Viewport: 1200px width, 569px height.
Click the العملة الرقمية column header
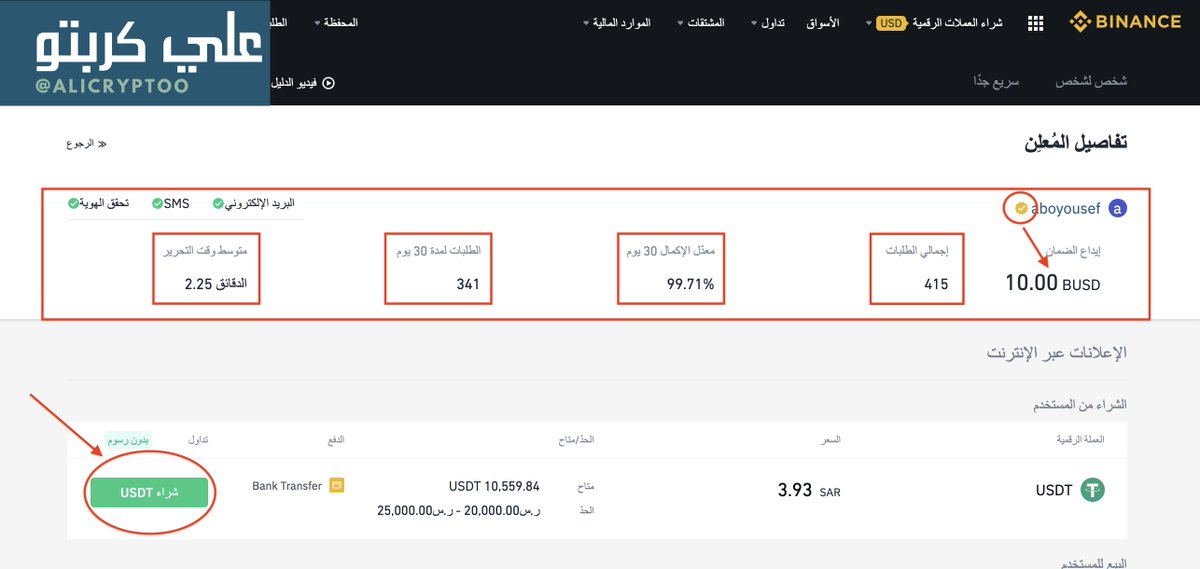click(1082, 440)
